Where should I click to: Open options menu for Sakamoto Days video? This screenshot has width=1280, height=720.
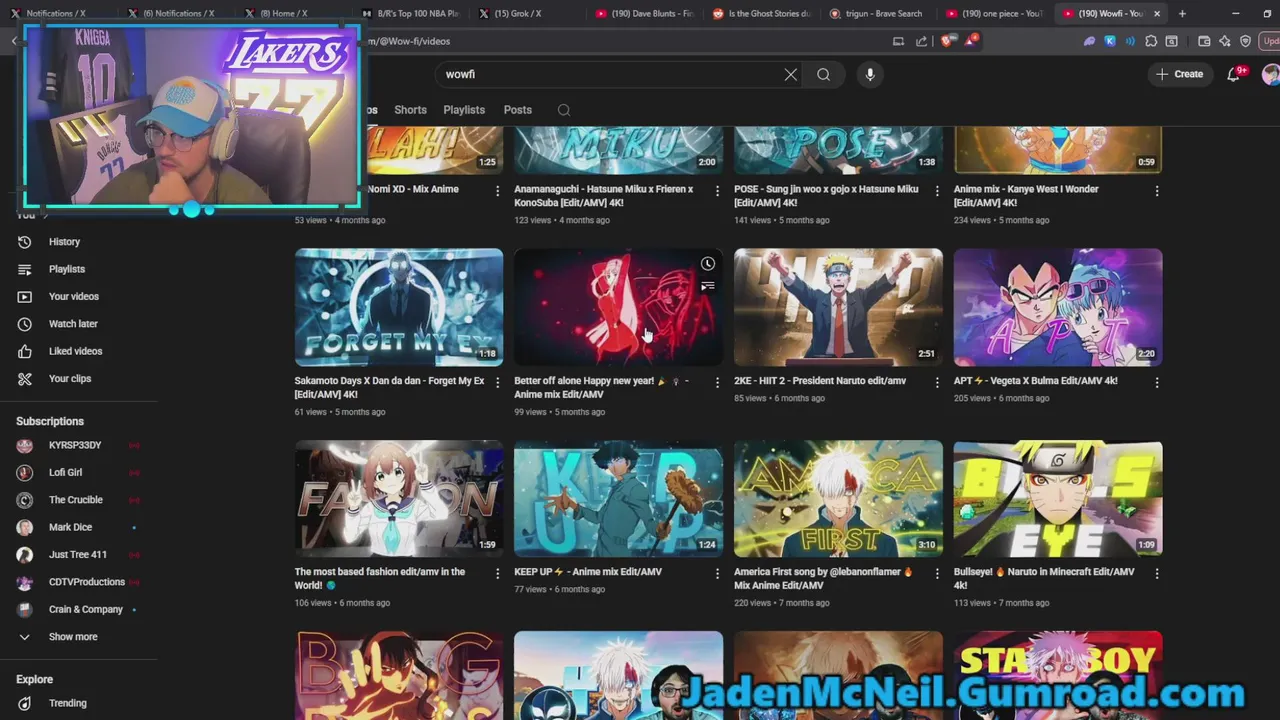[x=497, y=382]
